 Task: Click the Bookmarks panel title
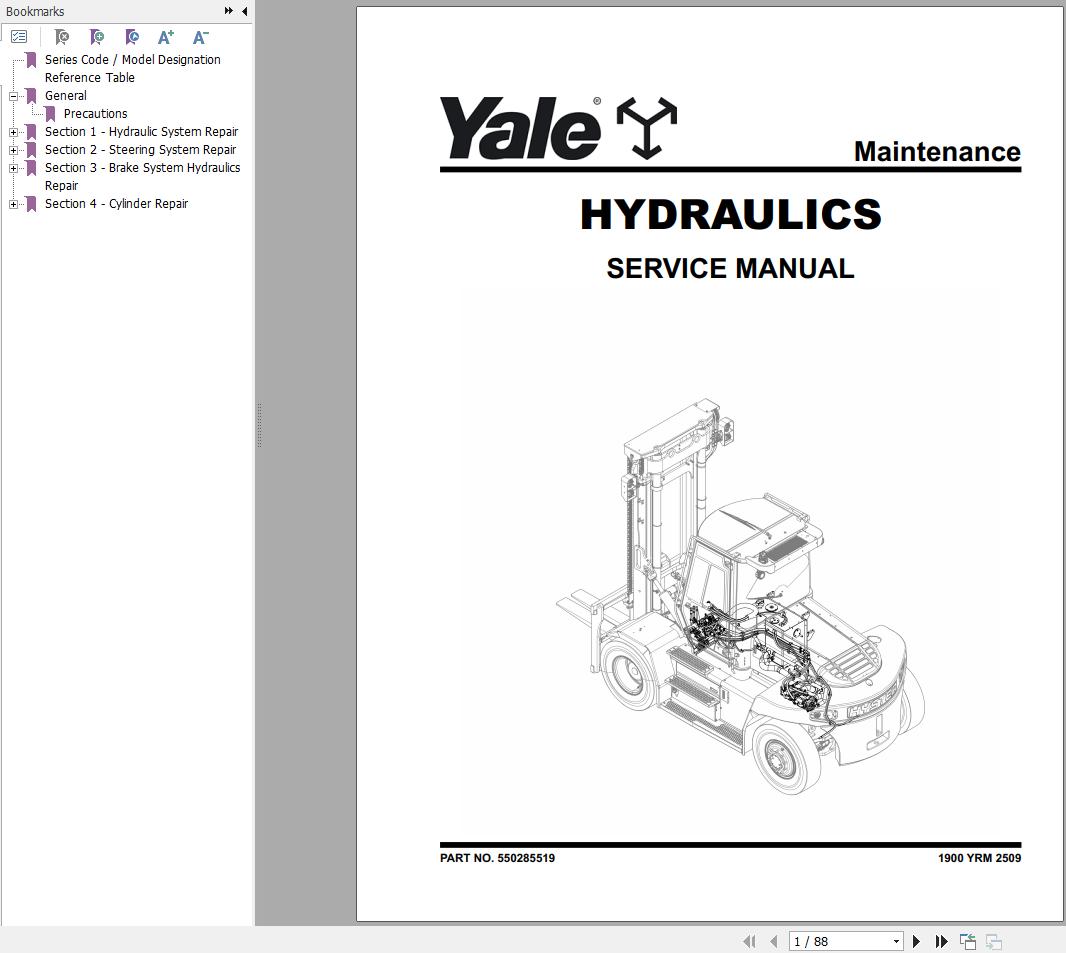35,12
